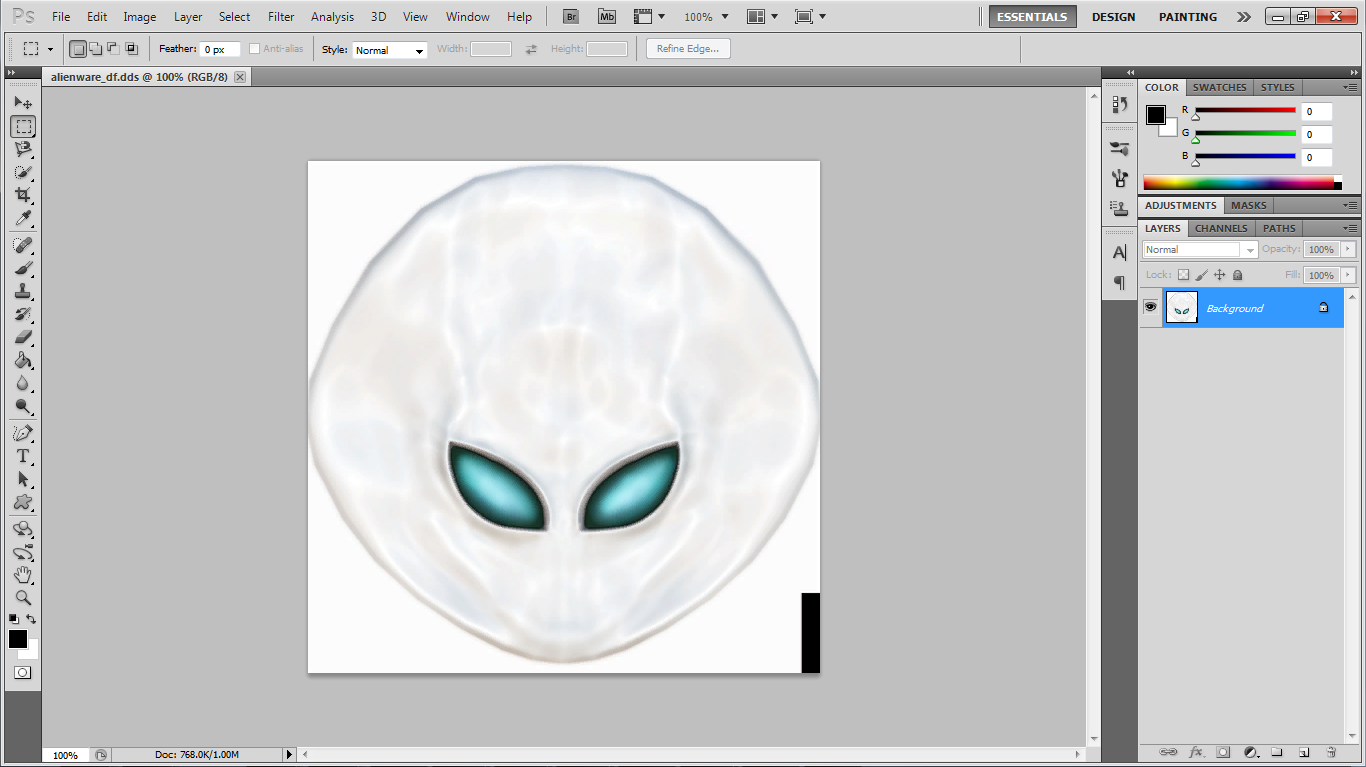Screen dimensions: 1366x767
Task: Open the collapsed Paragraph panel icon
Action: pos(1120,282)
